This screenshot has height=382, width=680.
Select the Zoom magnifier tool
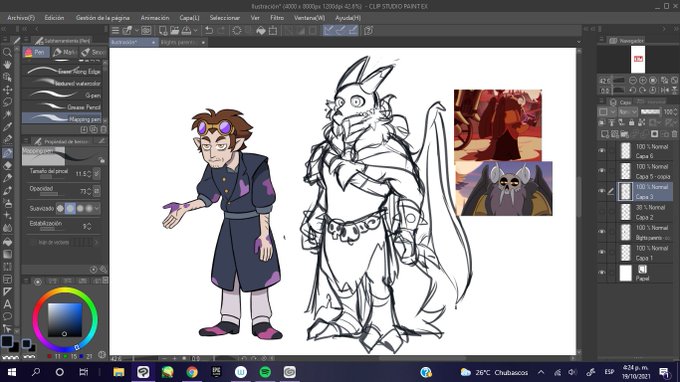[7, 52]
